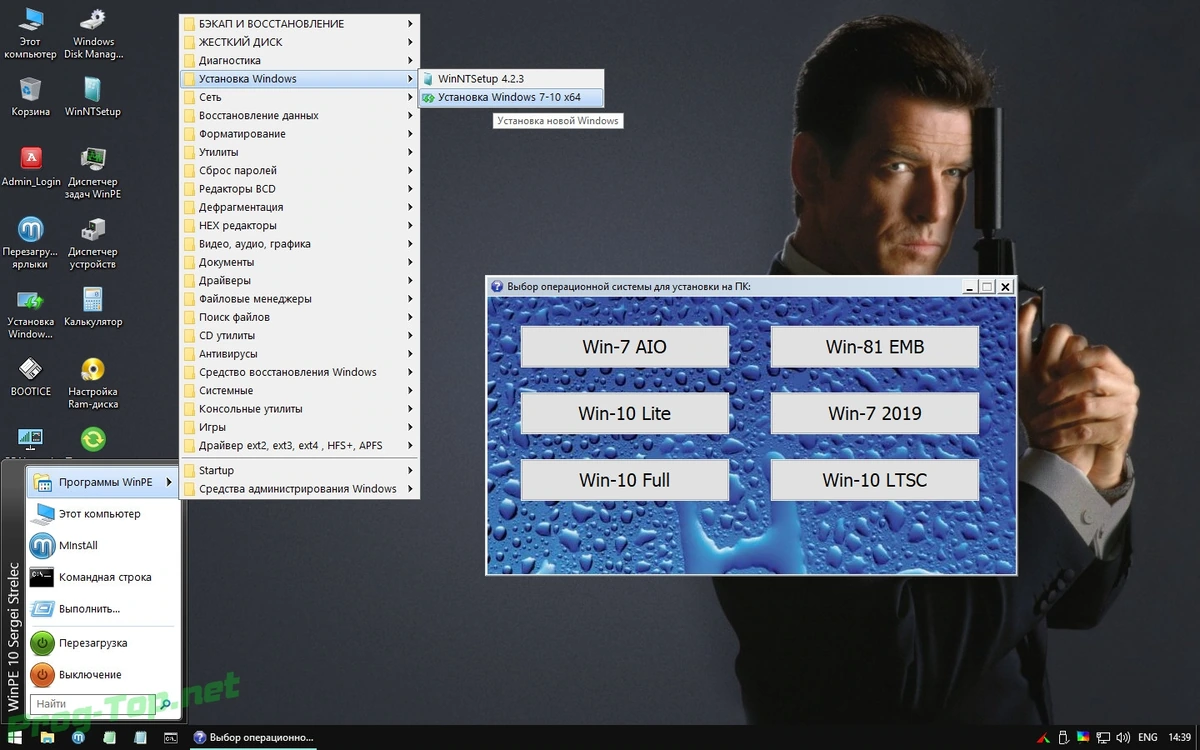The width and height of the screenshot is (1200, 750).
Task: Open Файловые менеджеры menu folder
Action: (300, 299)
